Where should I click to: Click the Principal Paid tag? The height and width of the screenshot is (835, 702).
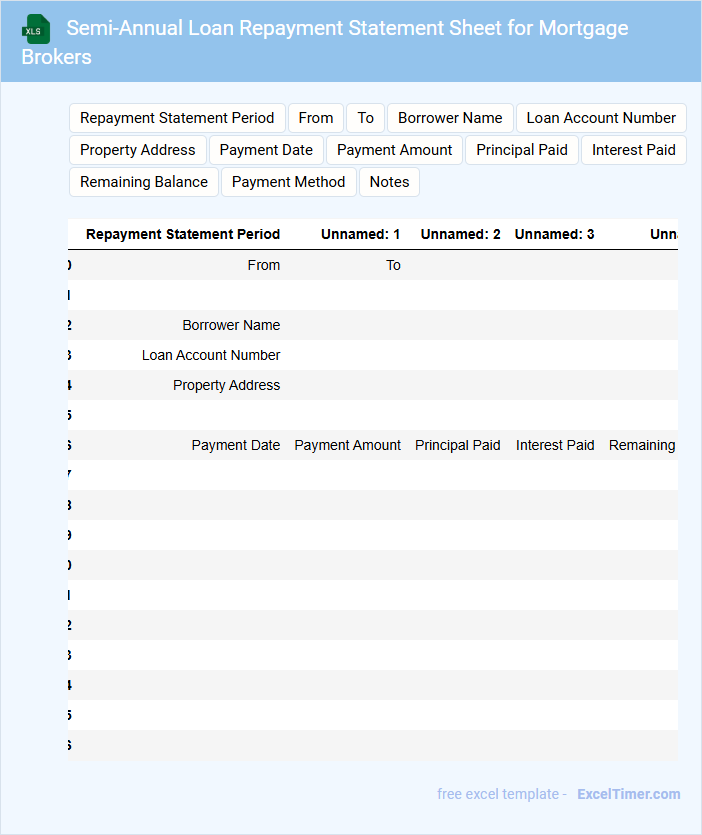click(522, 150)
